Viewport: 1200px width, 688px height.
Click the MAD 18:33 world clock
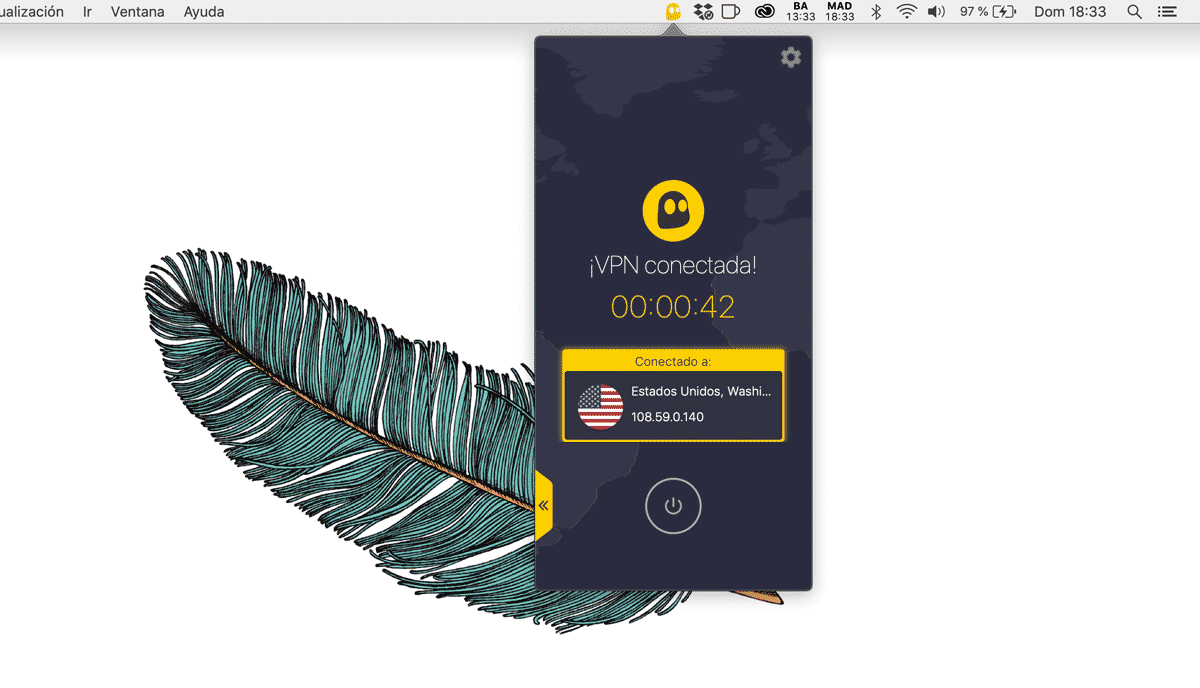pyautogui.click(x=840, y=12)
